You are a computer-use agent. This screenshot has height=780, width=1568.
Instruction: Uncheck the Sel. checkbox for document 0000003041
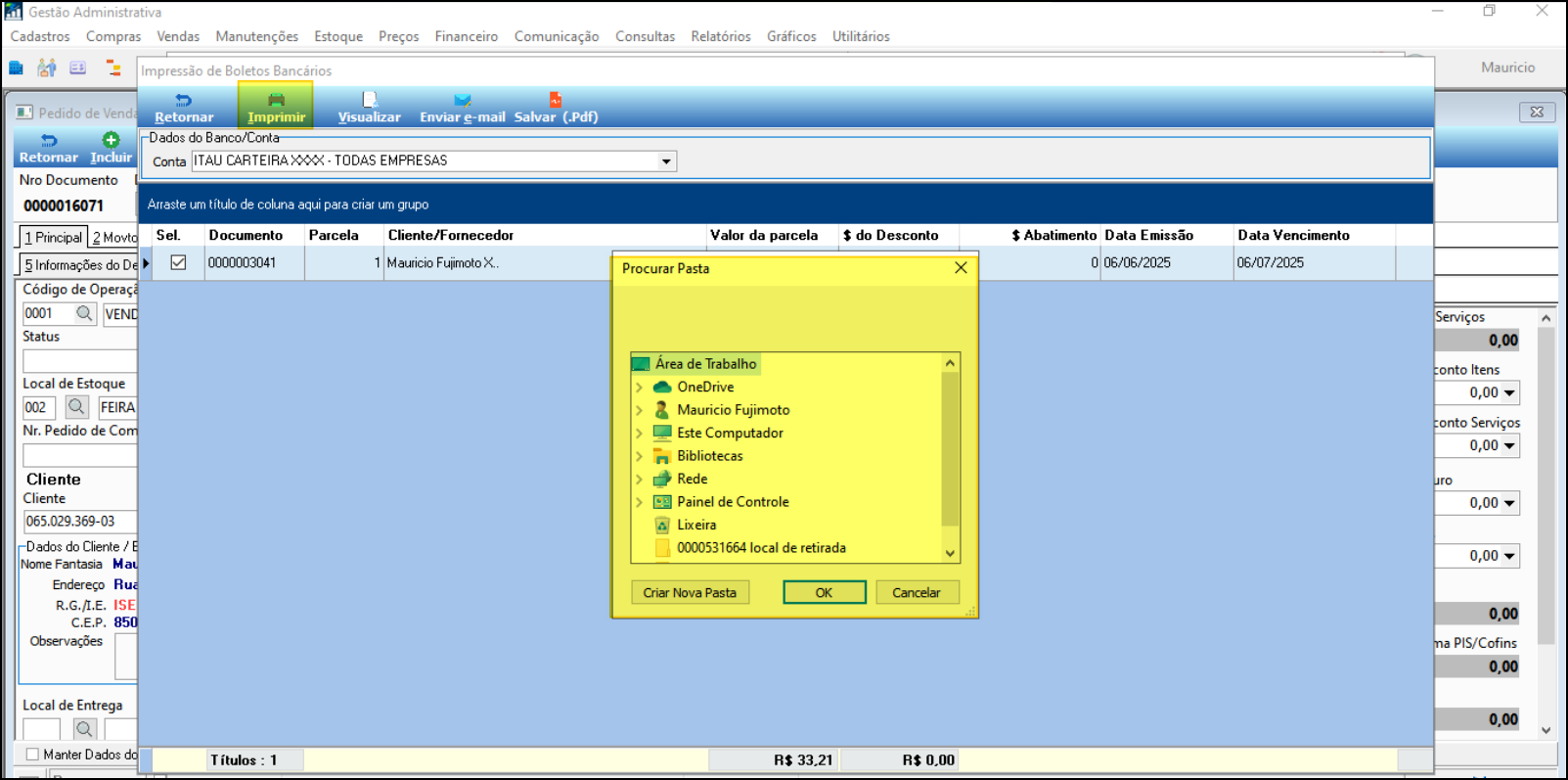pos(178,262)
